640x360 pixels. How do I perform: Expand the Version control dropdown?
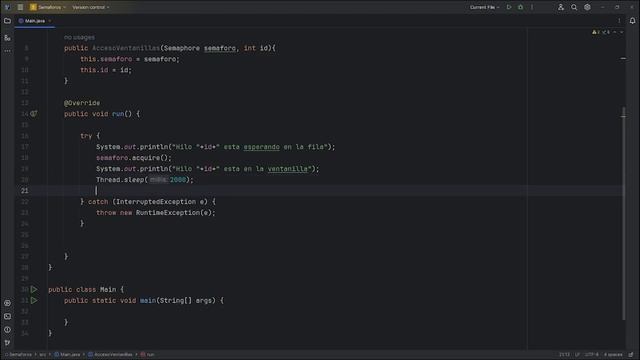(91, 7)
